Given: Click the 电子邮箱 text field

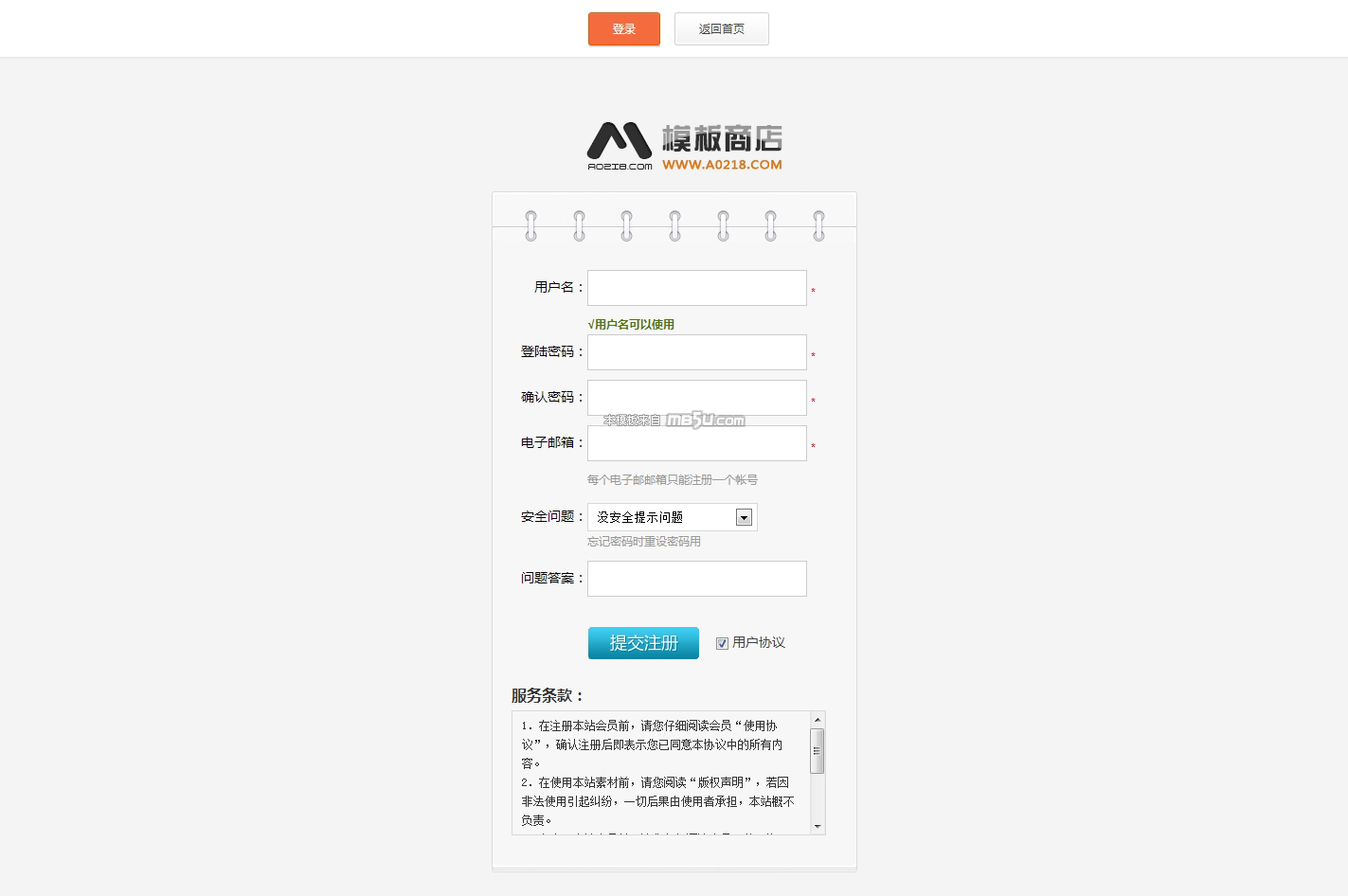Looking at the screenshot, I should (696, 443).
